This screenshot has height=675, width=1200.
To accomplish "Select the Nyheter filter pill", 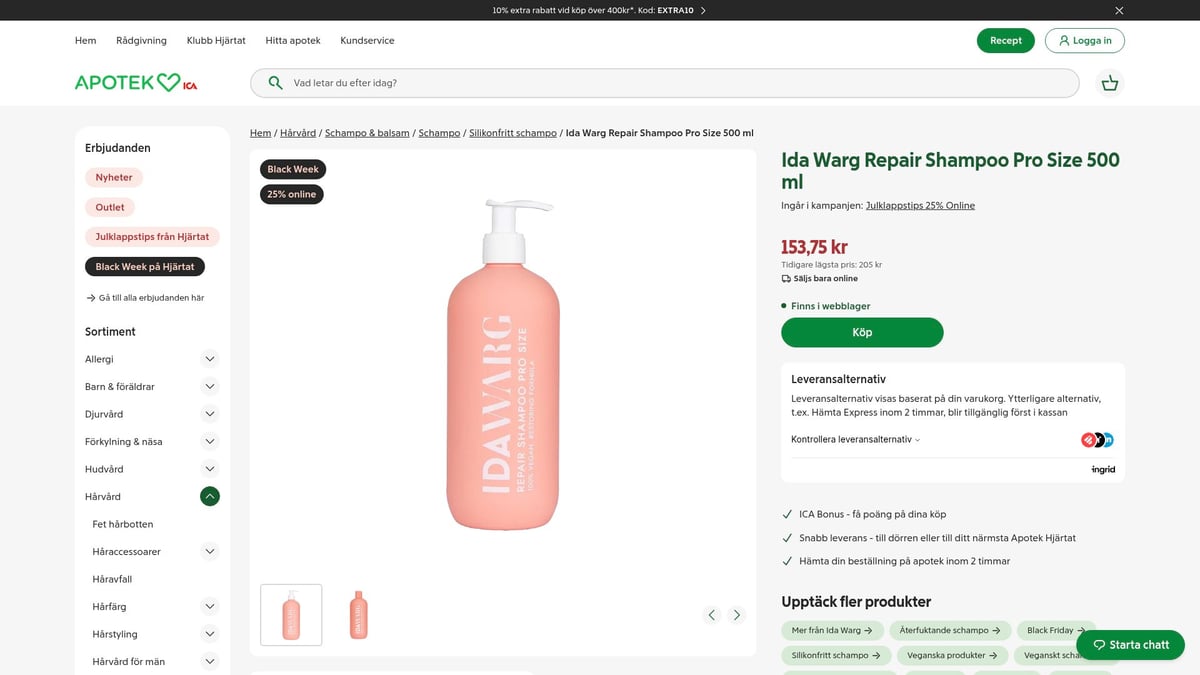I will pyautogui.click(x=113, y=177).
